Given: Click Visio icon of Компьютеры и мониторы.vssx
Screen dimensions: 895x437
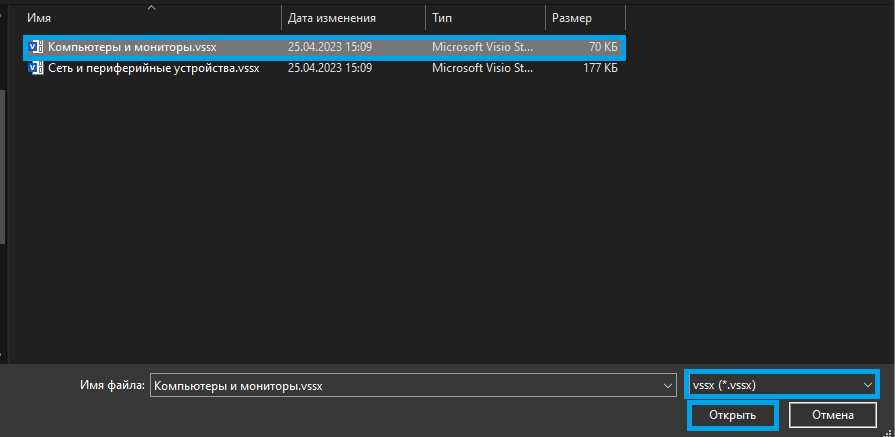Looking at the screenshot, I should pyautogui.click(x=36, y=47).
